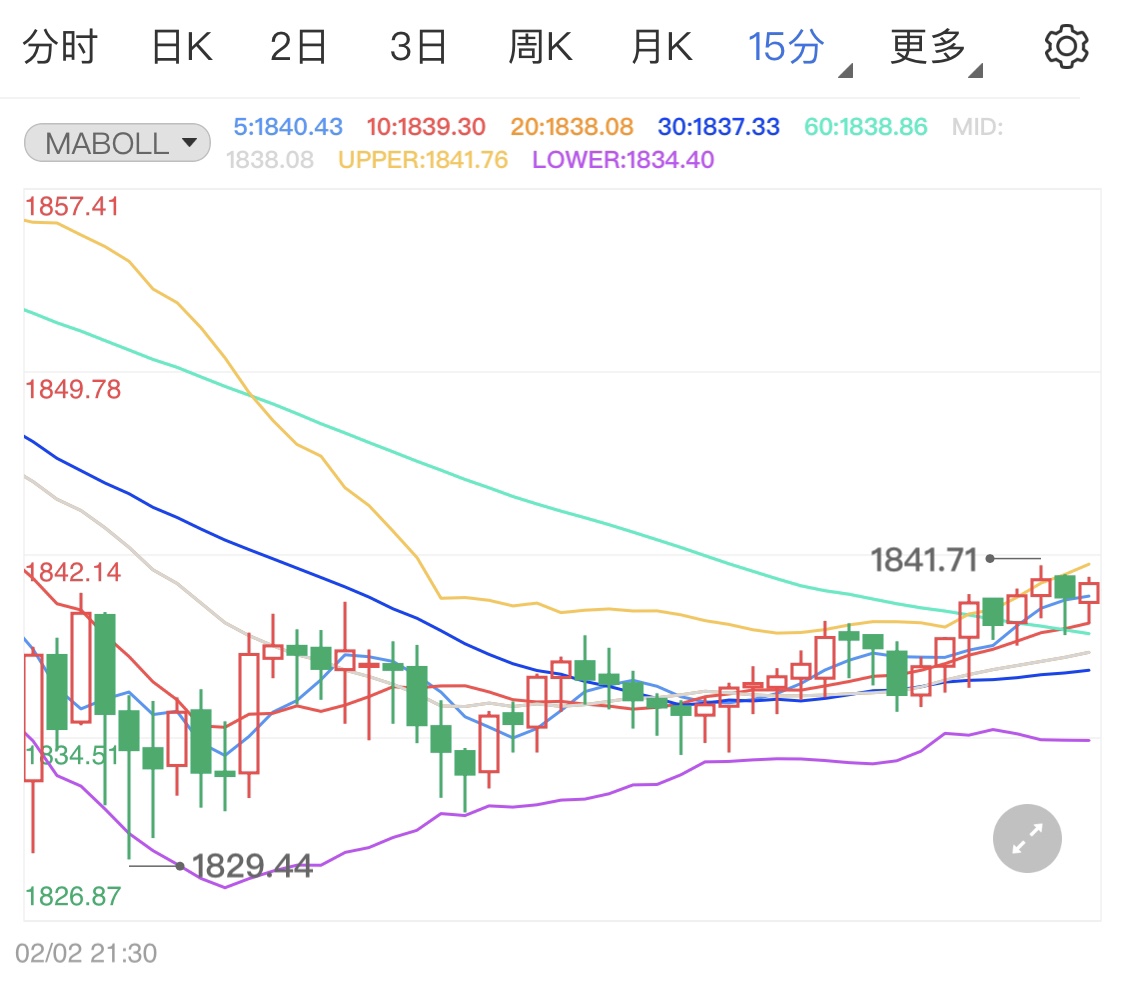Select the 周K weekly chart tab
The height and width of the screenshot is (987, 1125).
point(540,47)
